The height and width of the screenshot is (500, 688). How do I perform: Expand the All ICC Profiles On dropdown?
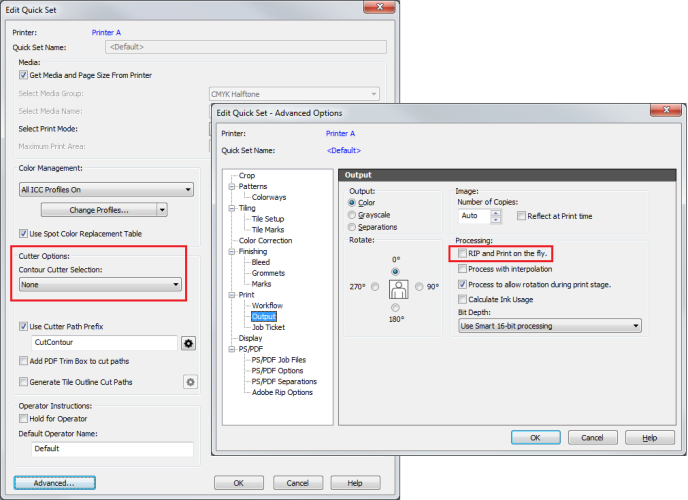[105, 188]
